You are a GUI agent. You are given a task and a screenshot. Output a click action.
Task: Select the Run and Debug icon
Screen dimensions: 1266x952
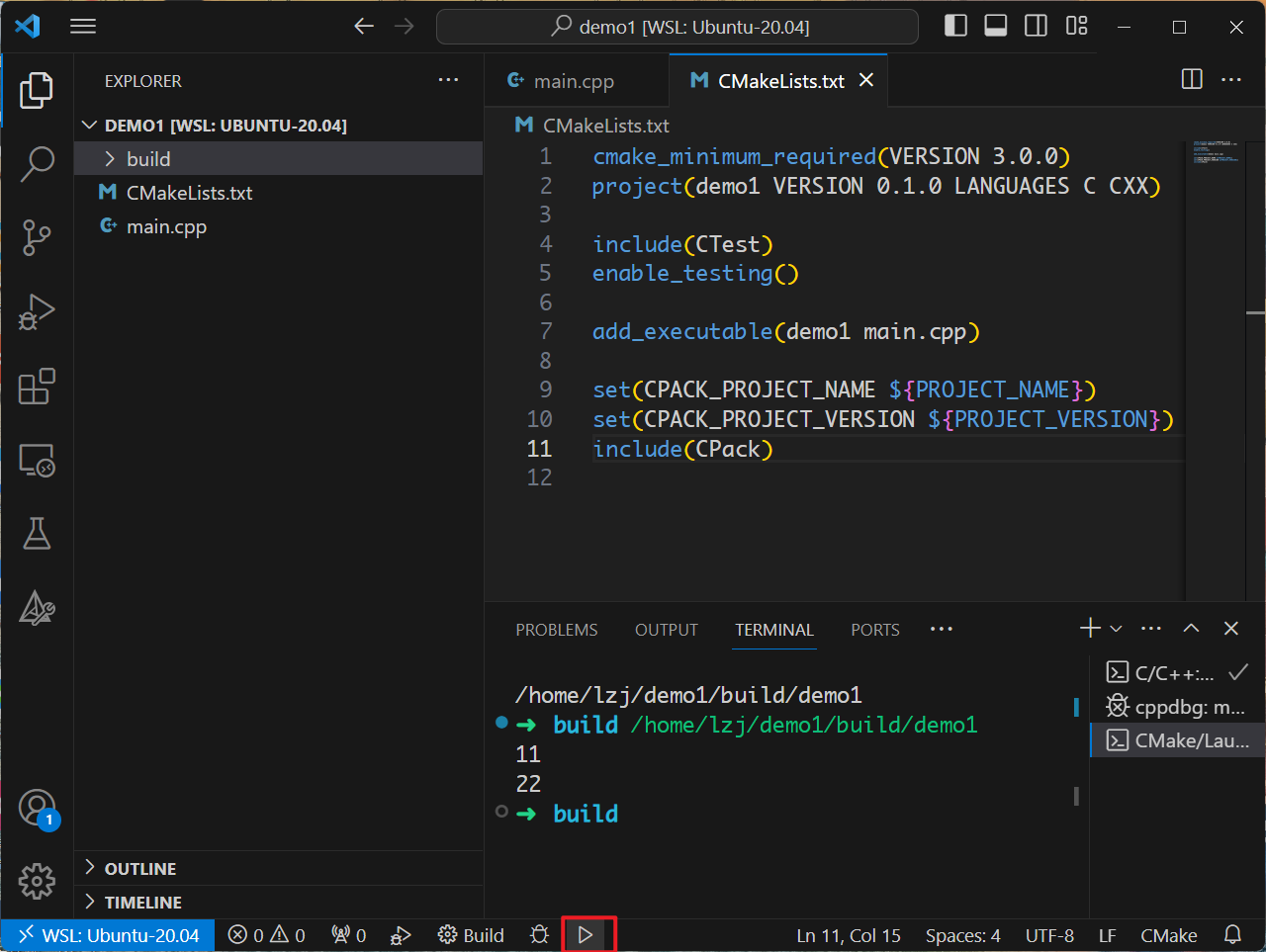tap(37, 312)
